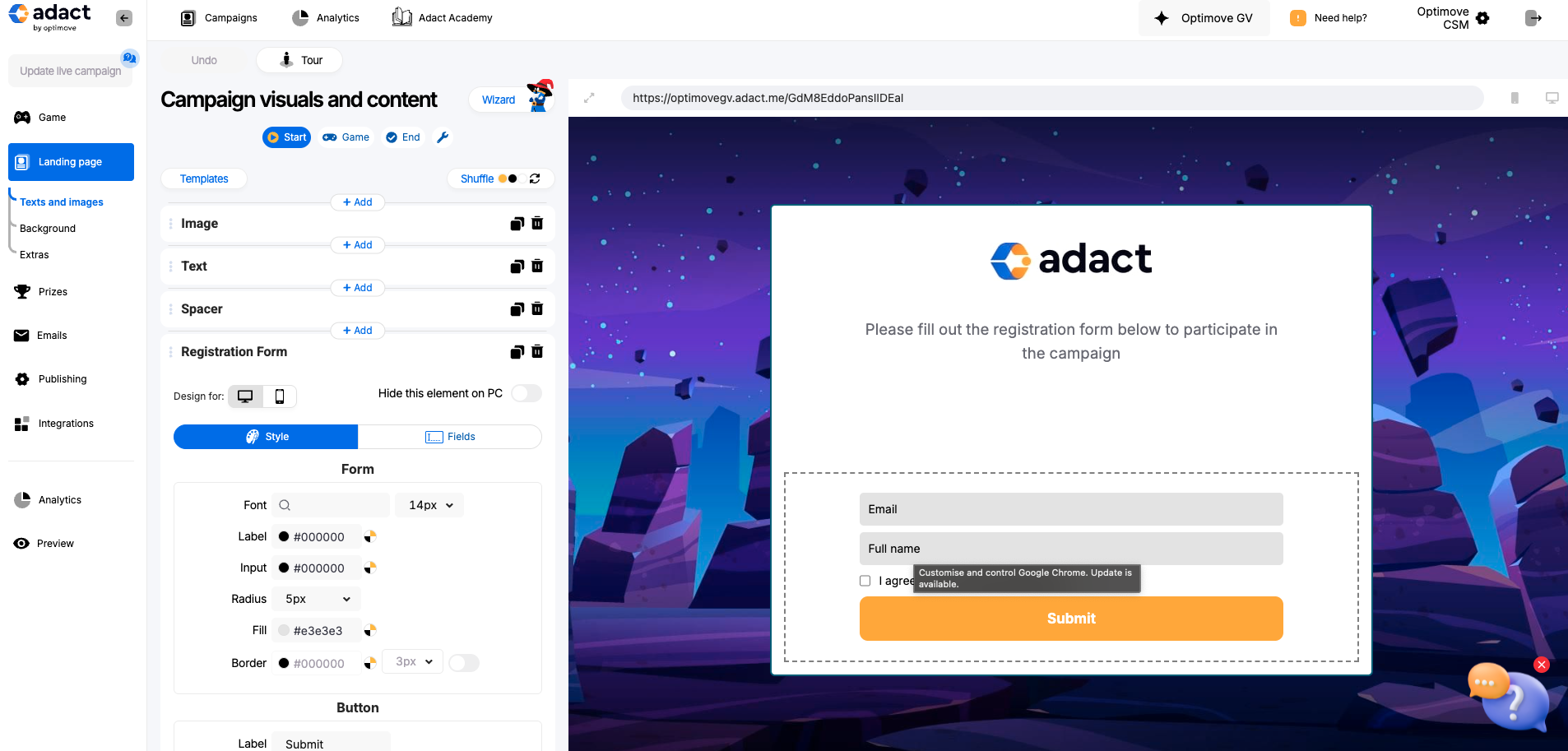1568x751 pixels.
Task: Click Label color swatch #000000
Action: tap(284, 536)
